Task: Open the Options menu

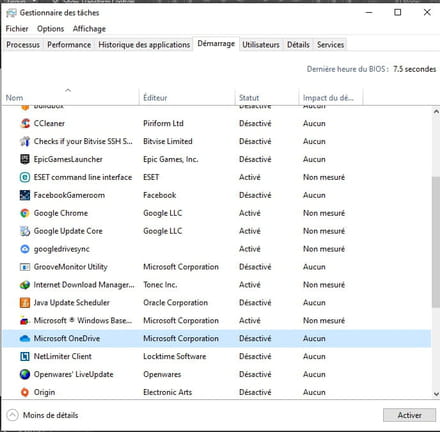Action: point(50,29)
